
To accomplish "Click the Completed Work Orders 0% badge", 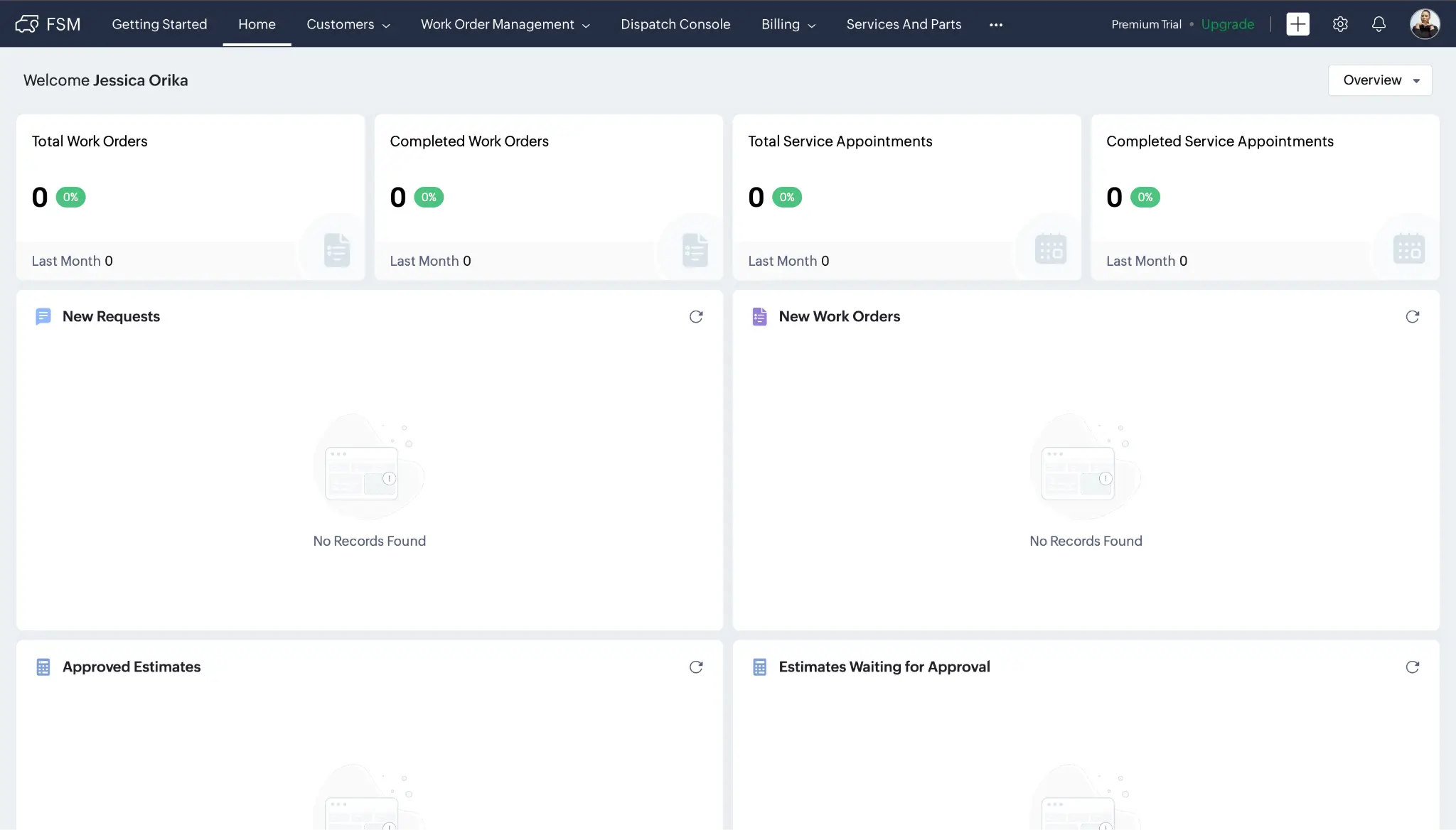I will (x=429, y=198).
